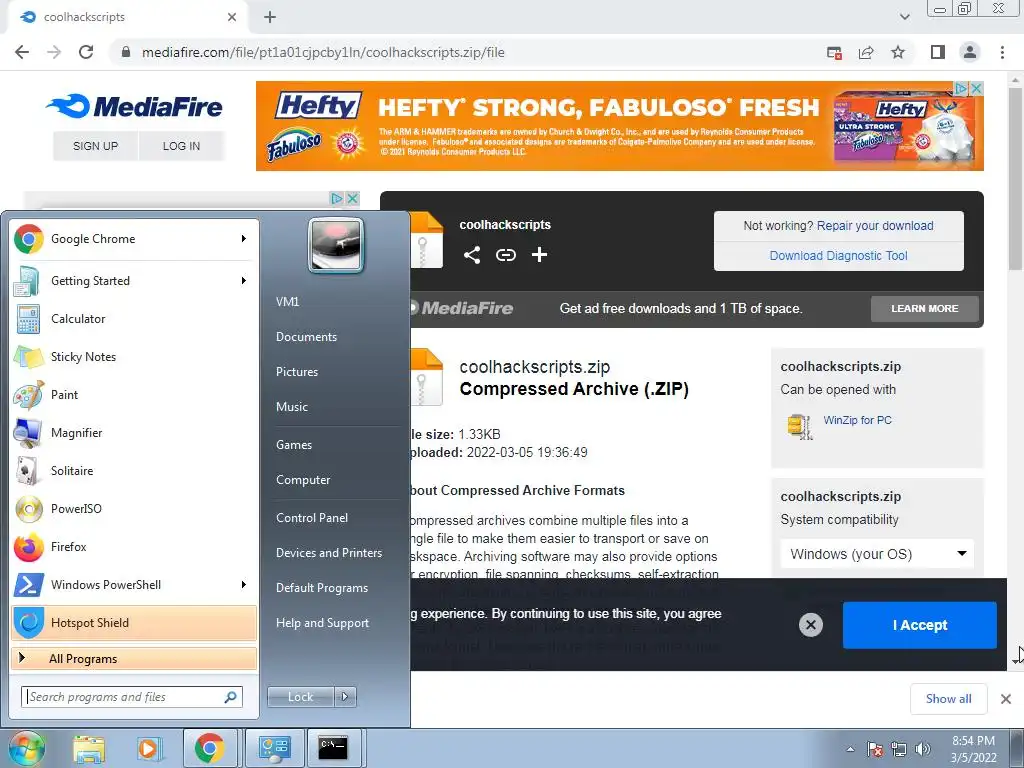
Task: Click the address bar URL
Action: 323,52
